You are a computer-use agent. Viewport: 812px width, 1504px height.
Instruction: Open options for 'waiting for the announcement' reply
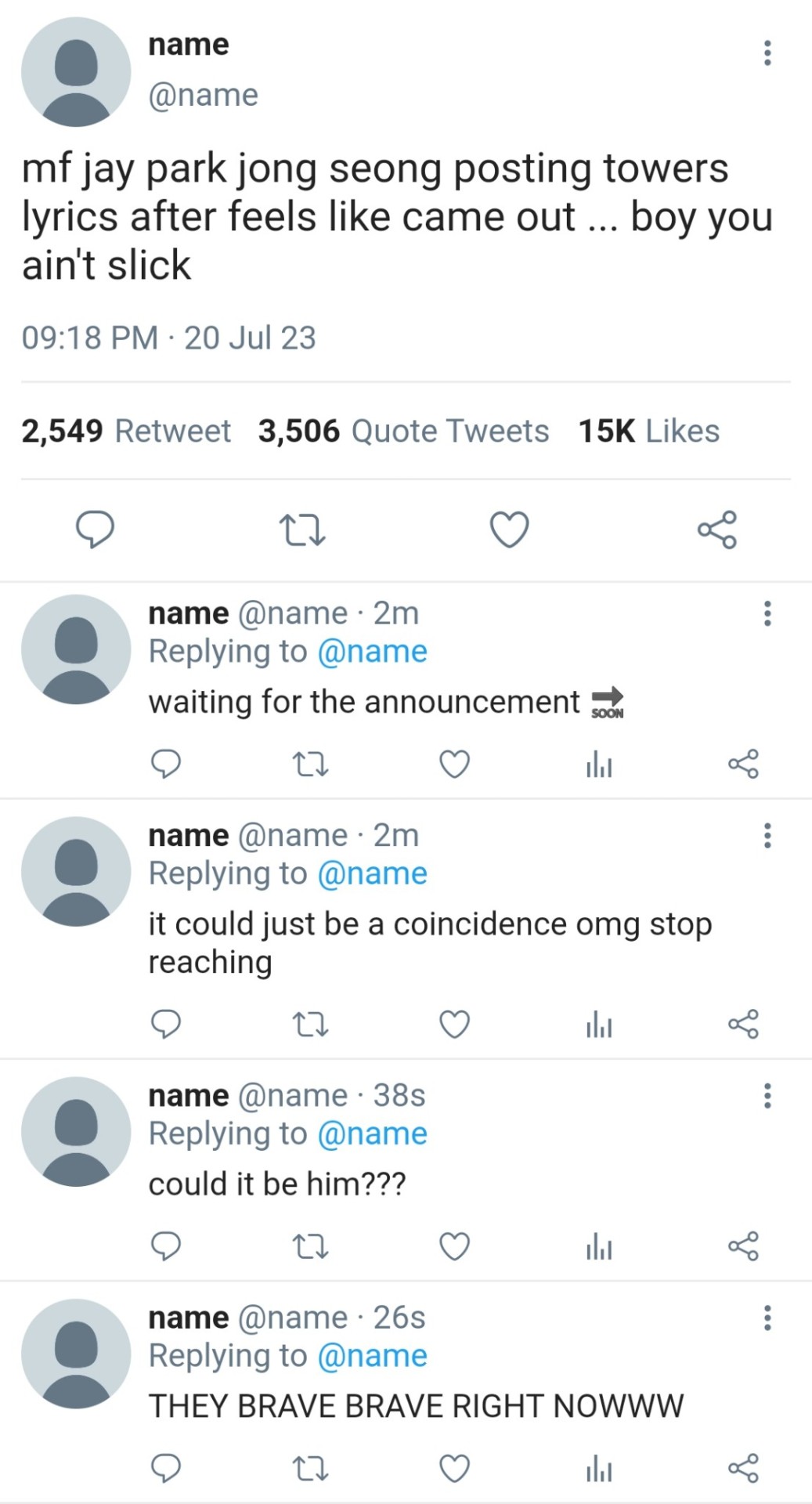[x=767, y=613]
